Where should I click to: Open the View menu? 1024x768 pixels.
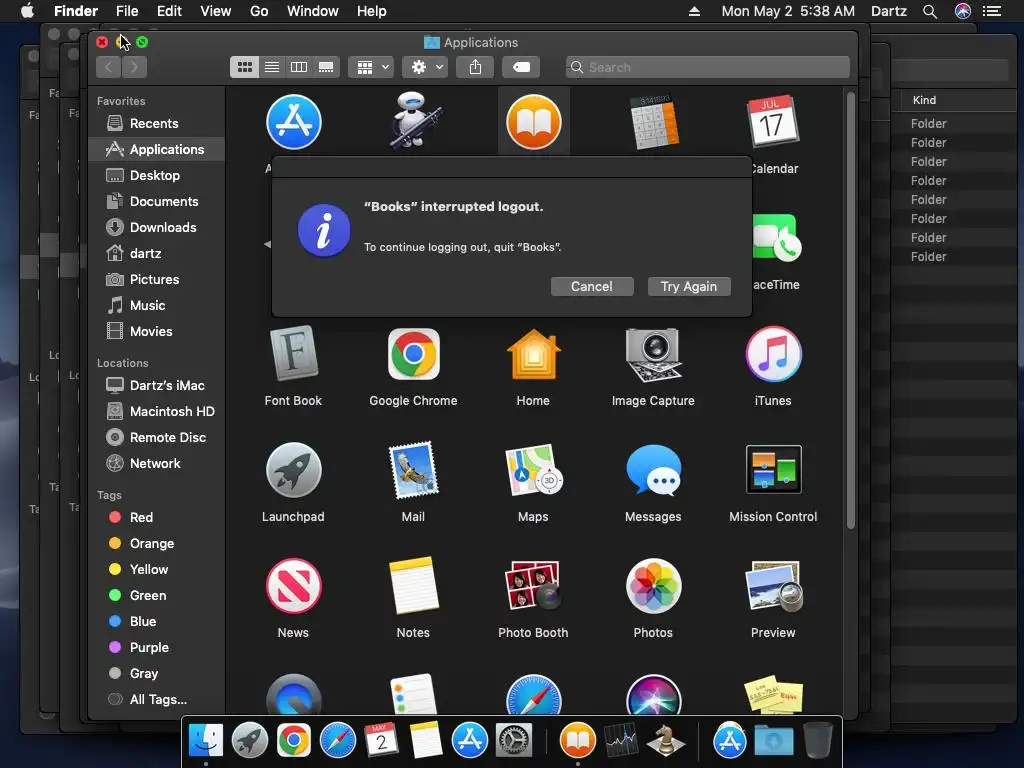click(x=216, y=11)
